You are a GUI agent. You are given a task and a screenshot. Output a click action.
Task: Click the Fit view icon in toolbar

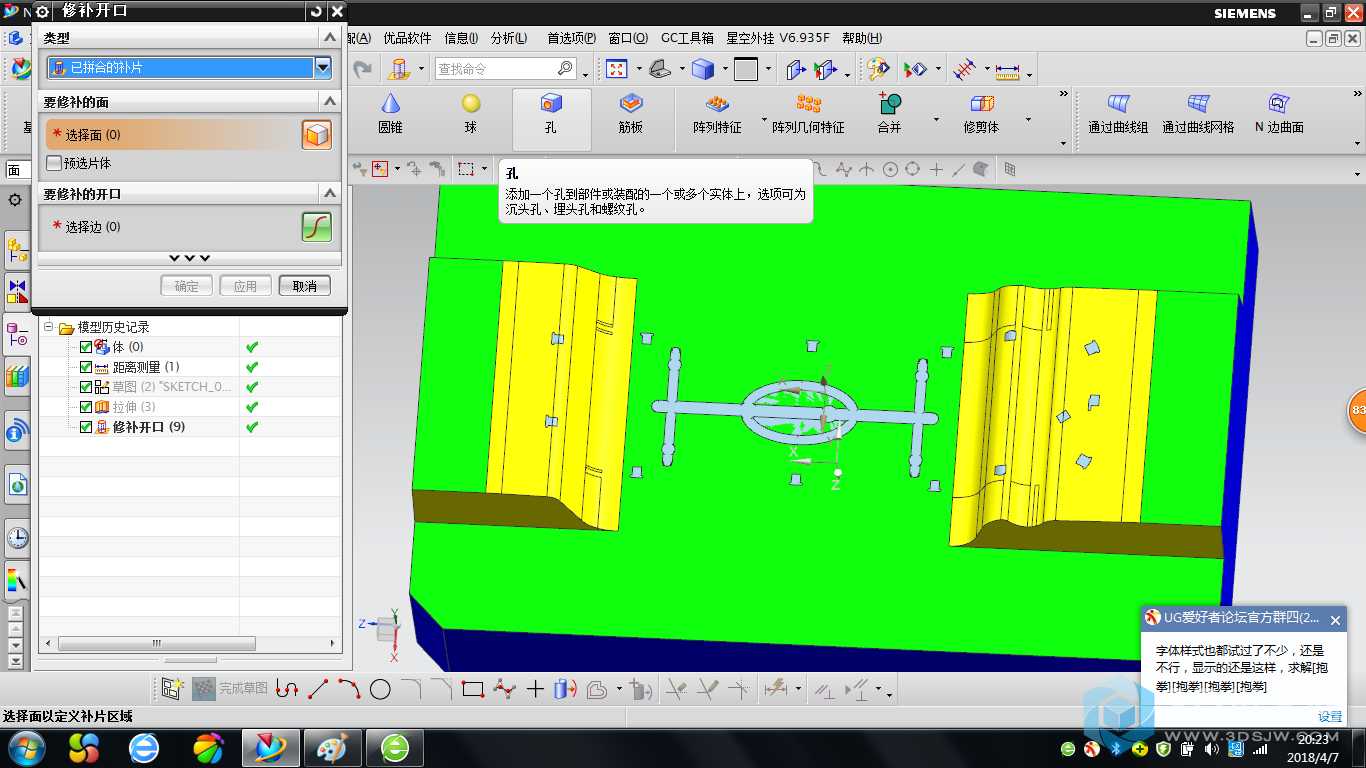(x=616, y=69)
